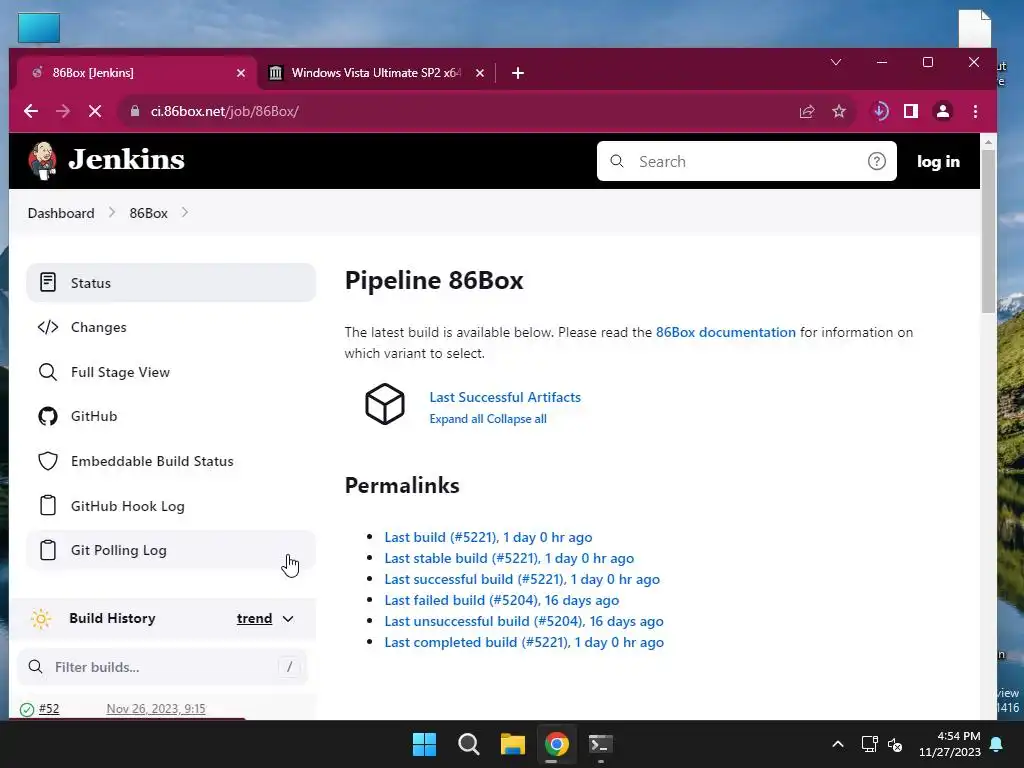Toggle the Chrome side panel icon
This screenshot has width=1024, height=768.
(910, 111)
